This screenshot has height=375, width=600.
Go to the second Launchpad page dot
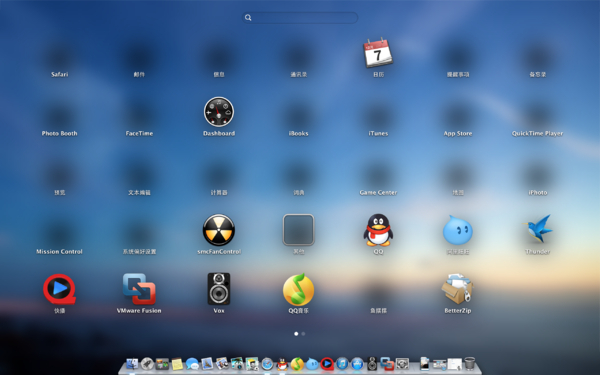click(x=303, y=334)
